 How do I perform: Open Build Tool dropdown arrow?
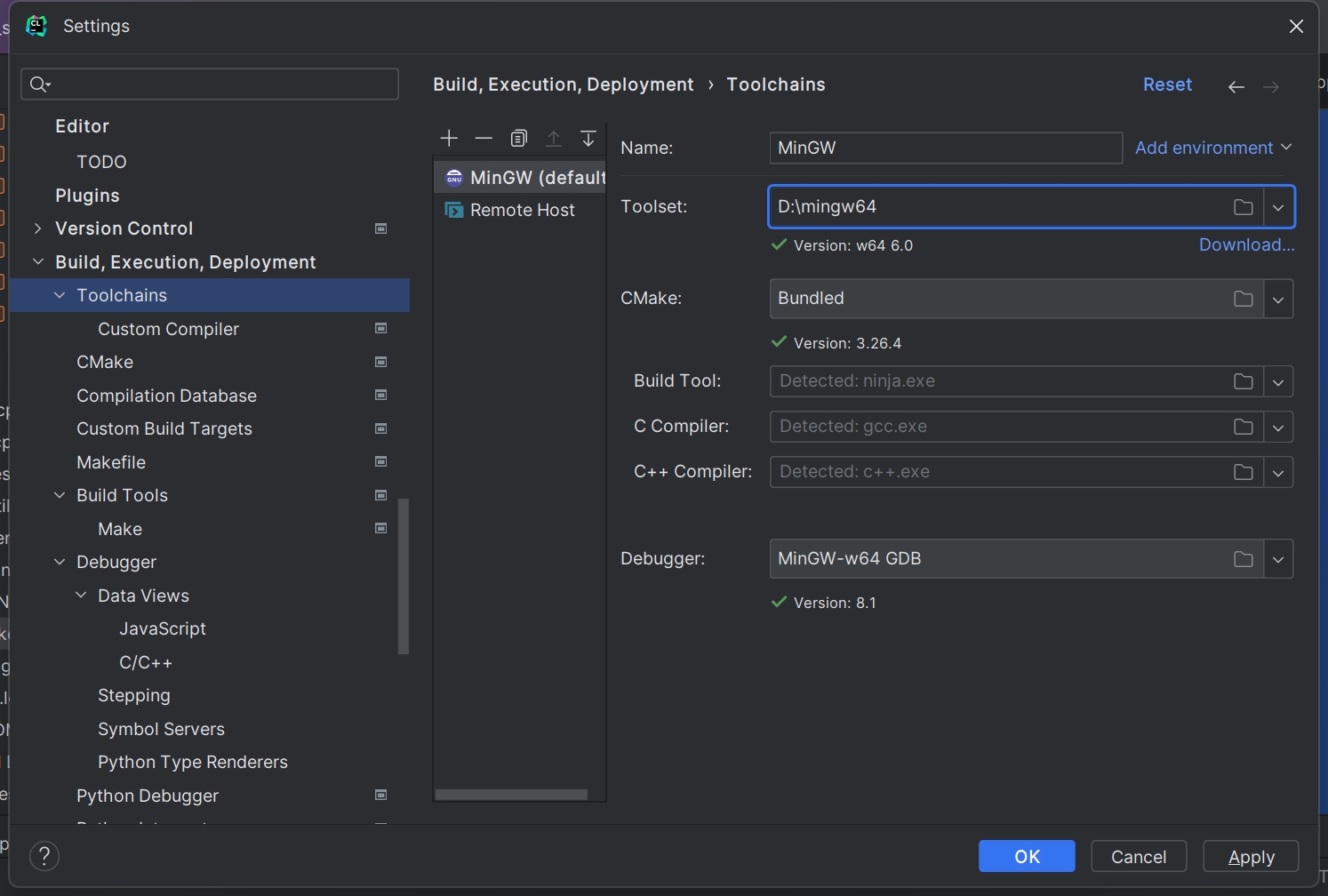pyautogui.click(x=1278, y=382)
